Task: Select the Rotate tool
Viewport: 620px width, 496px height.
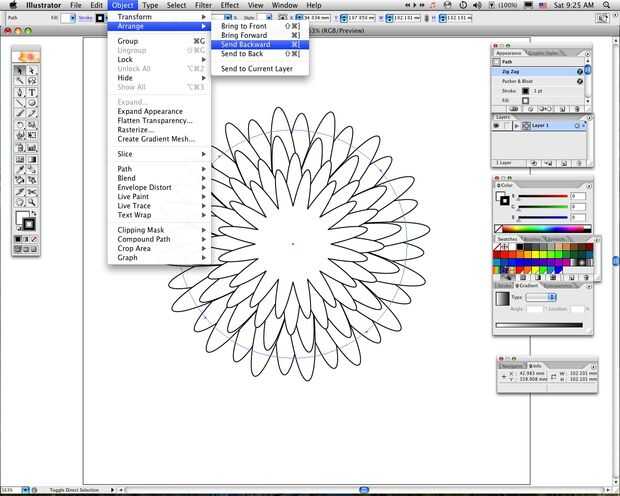Action: tap(19, 125)
